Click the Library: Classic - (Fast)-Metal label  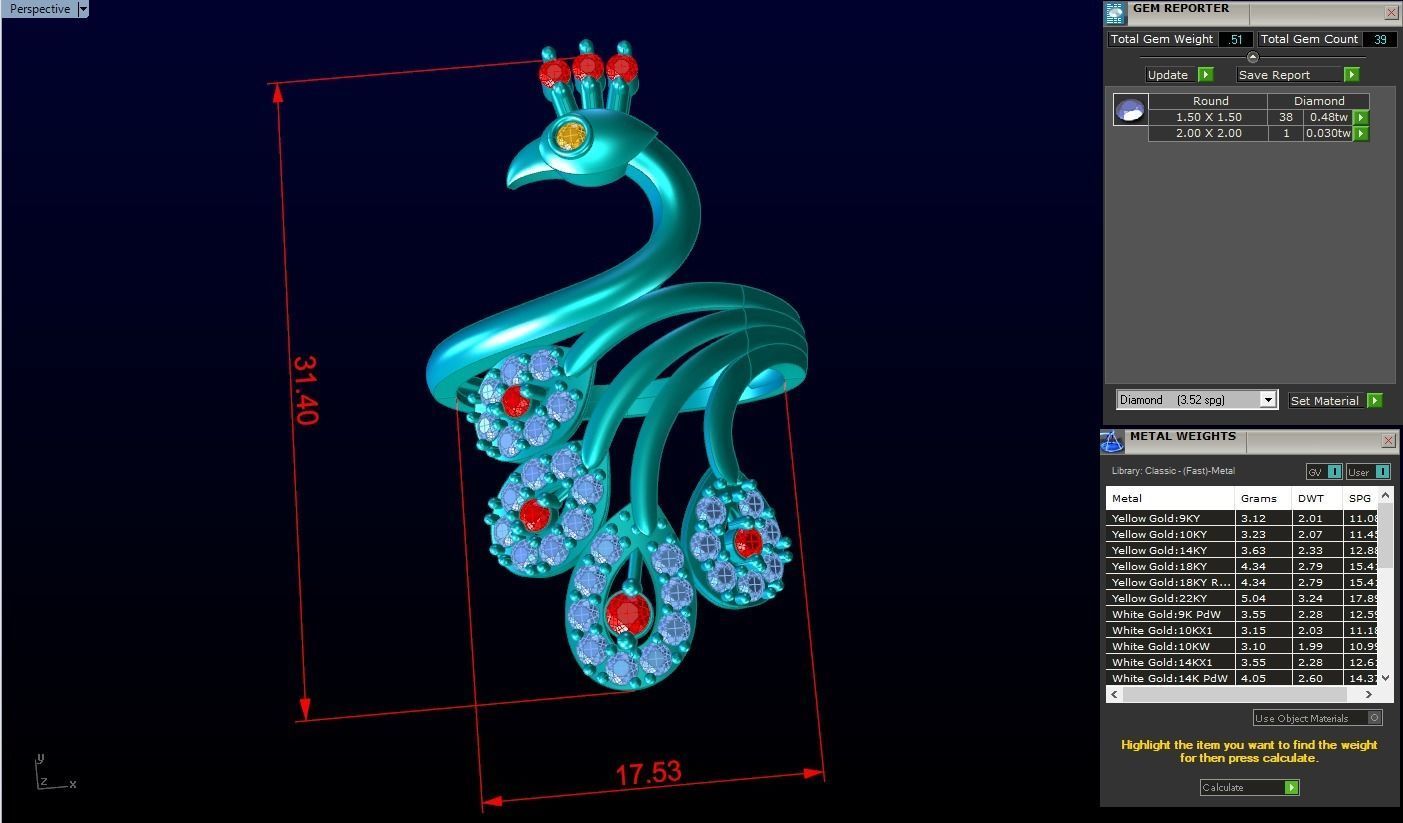point(1173,471)
